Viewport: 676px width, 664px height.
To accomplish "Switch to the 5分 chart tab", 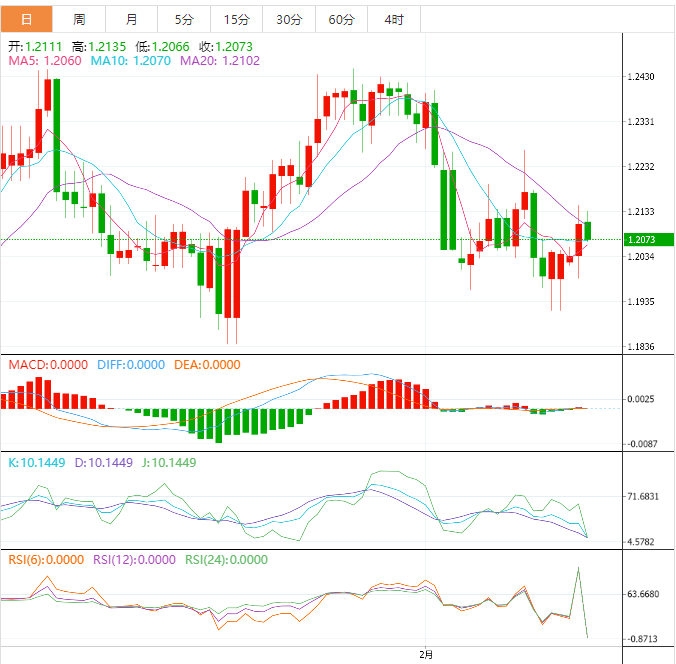I will pyautogui.click(x=184, y=19).
